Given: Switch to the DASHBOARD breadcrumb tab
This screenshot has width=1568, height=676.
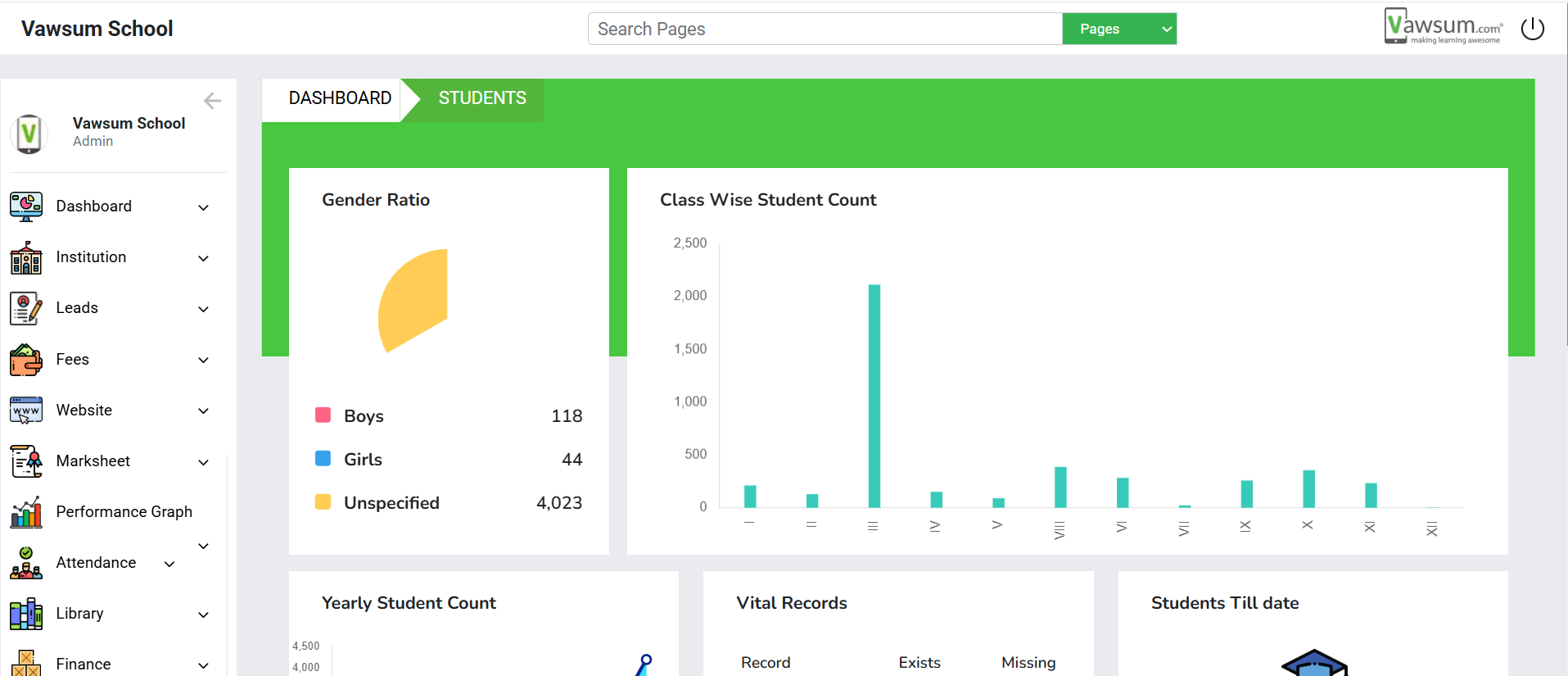Looking at the screenshot, I should 339,98.
